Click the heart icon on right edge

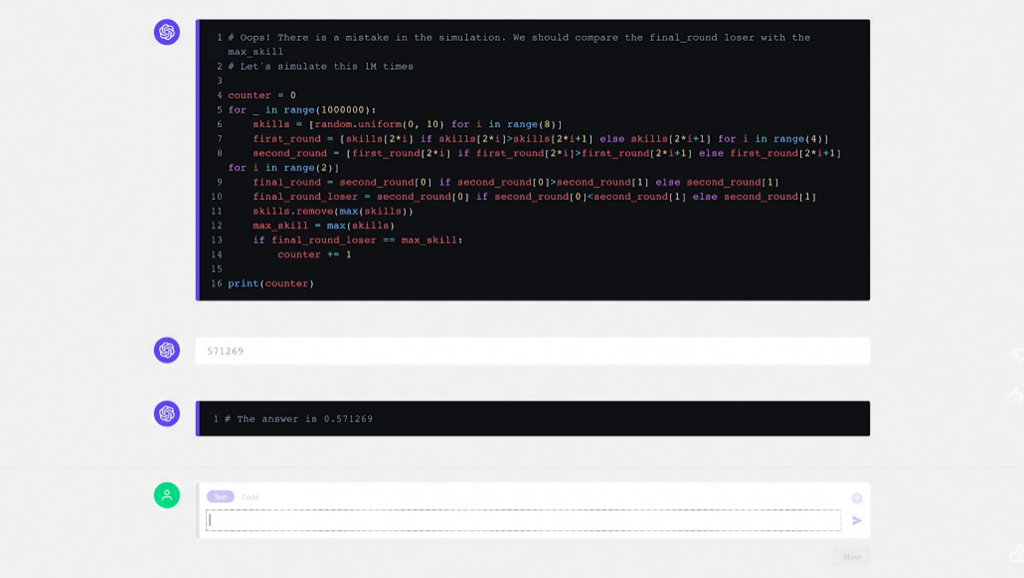[x=1017, y=355]
